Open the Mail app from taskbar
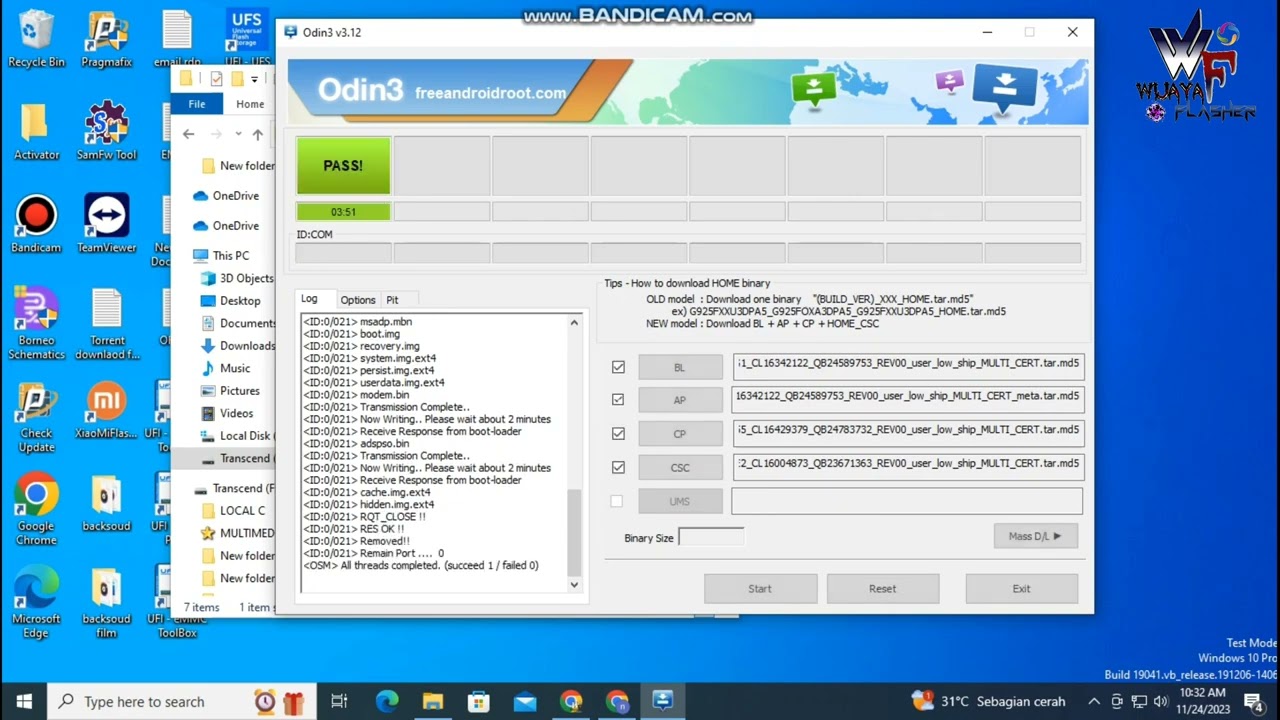The height and width of the screenshot is (720, 1280). pos(525,701)
